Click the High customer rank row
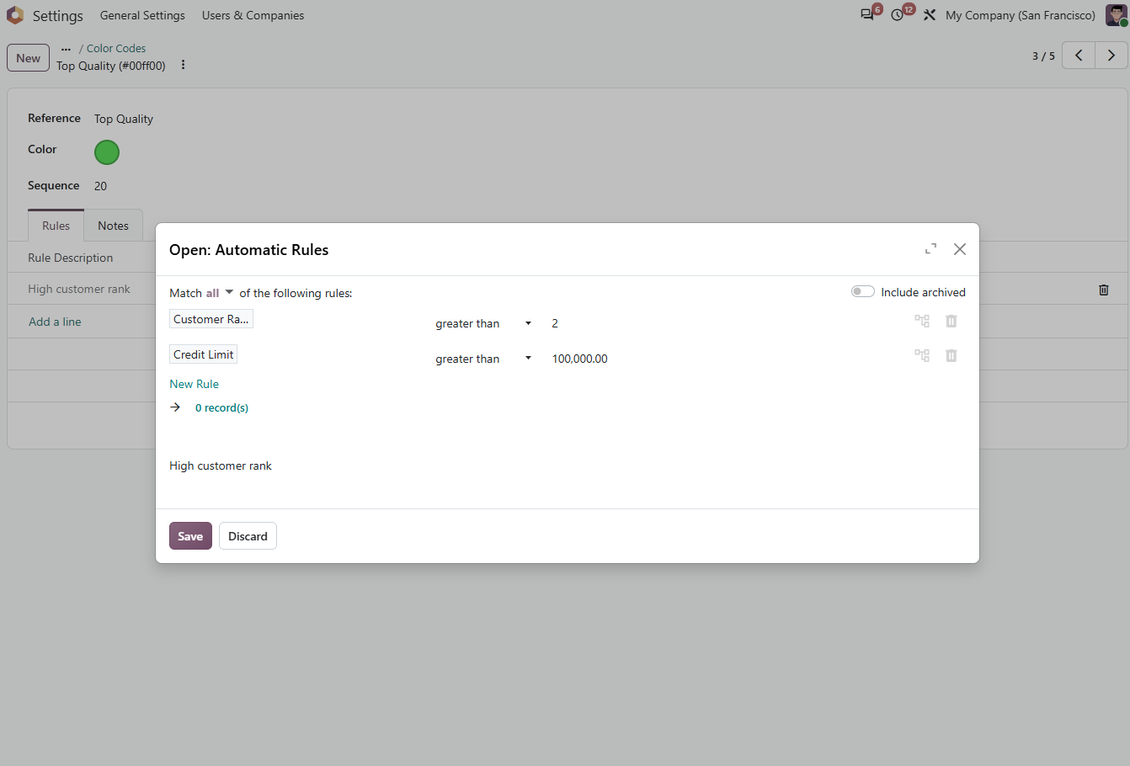 click(x=79, y=289)
